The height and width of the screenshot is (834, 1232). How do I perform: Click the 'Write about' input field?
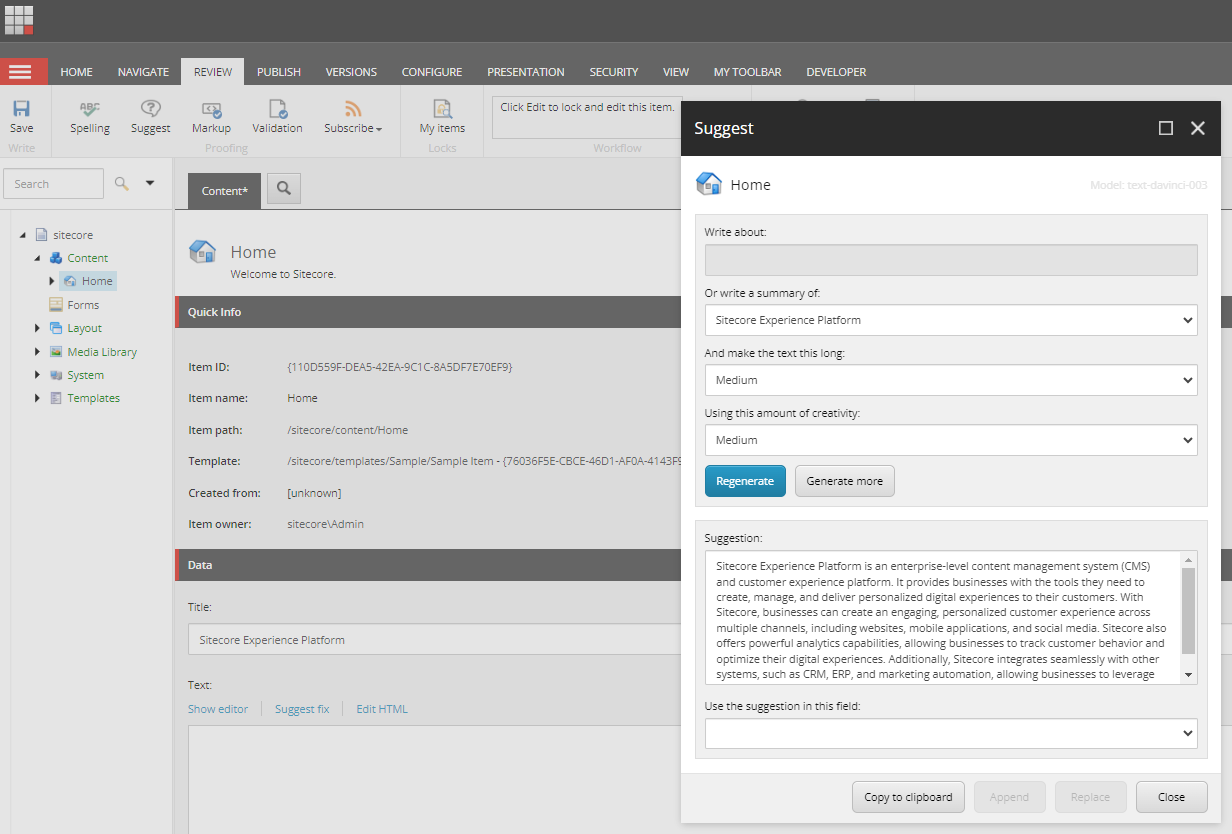click(x=950, y=260)
